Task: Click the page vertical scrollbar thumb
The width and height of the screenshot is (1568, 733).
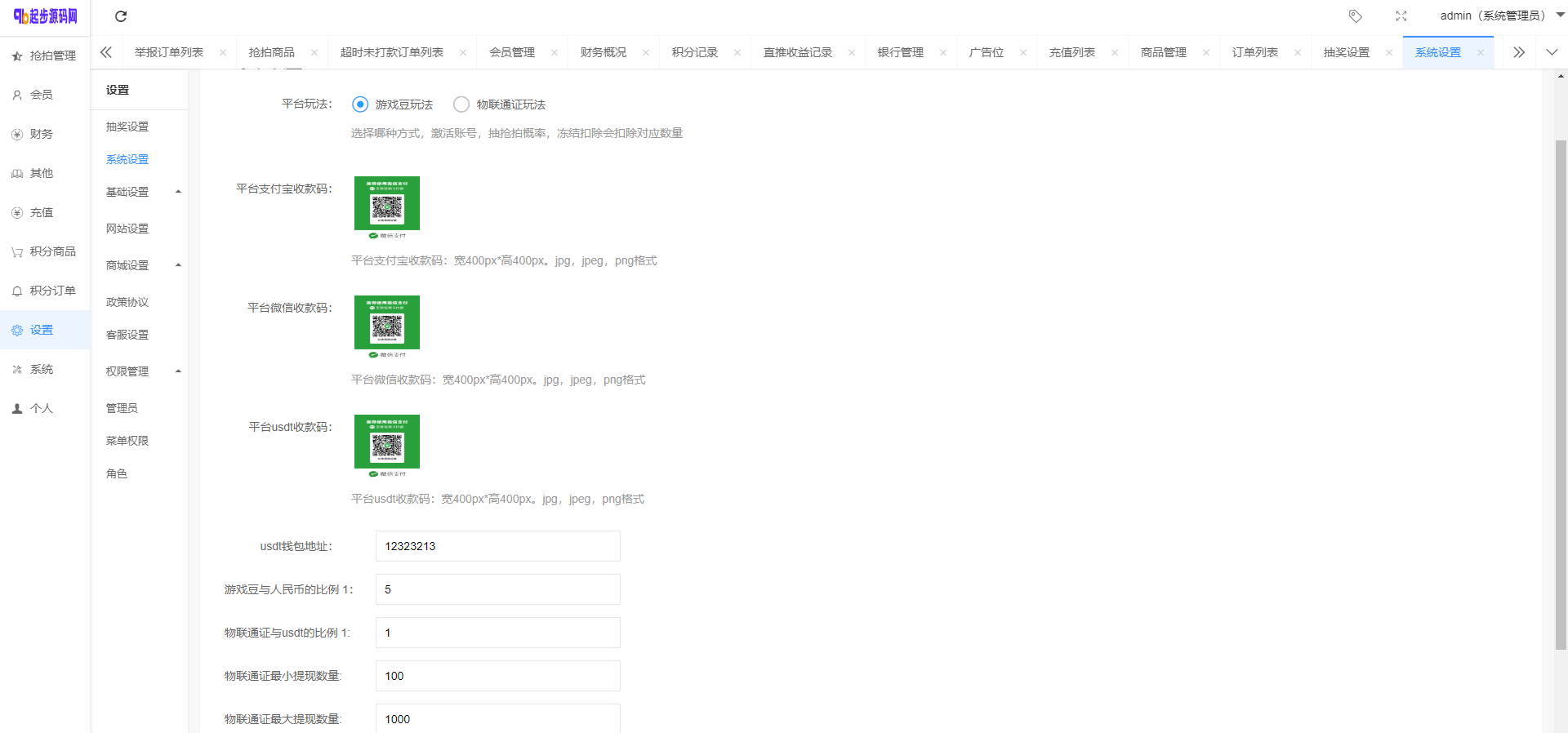Action: (1561, 395)
